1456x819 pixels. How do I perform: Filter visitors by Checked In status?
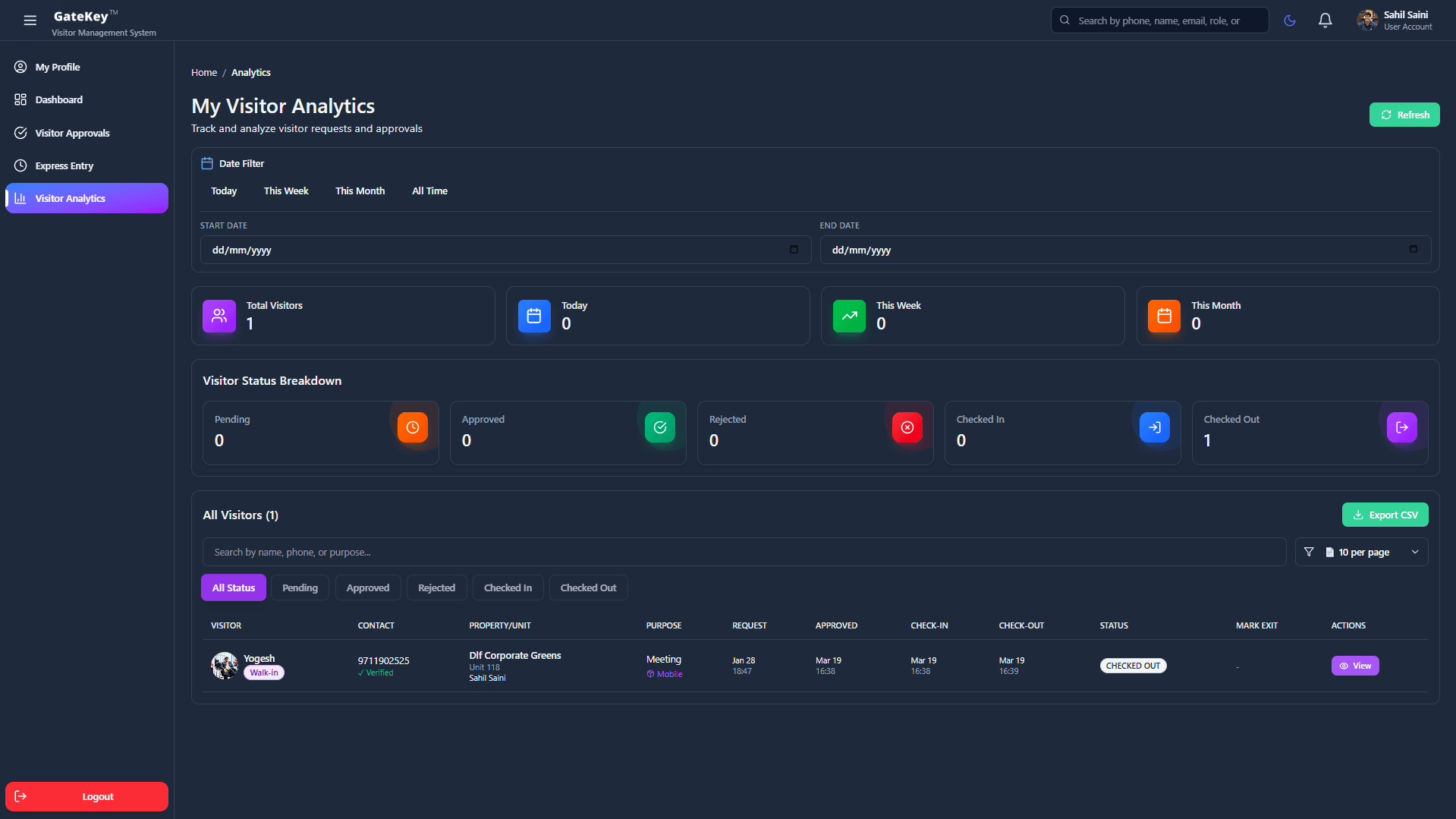tap(508, 587)
